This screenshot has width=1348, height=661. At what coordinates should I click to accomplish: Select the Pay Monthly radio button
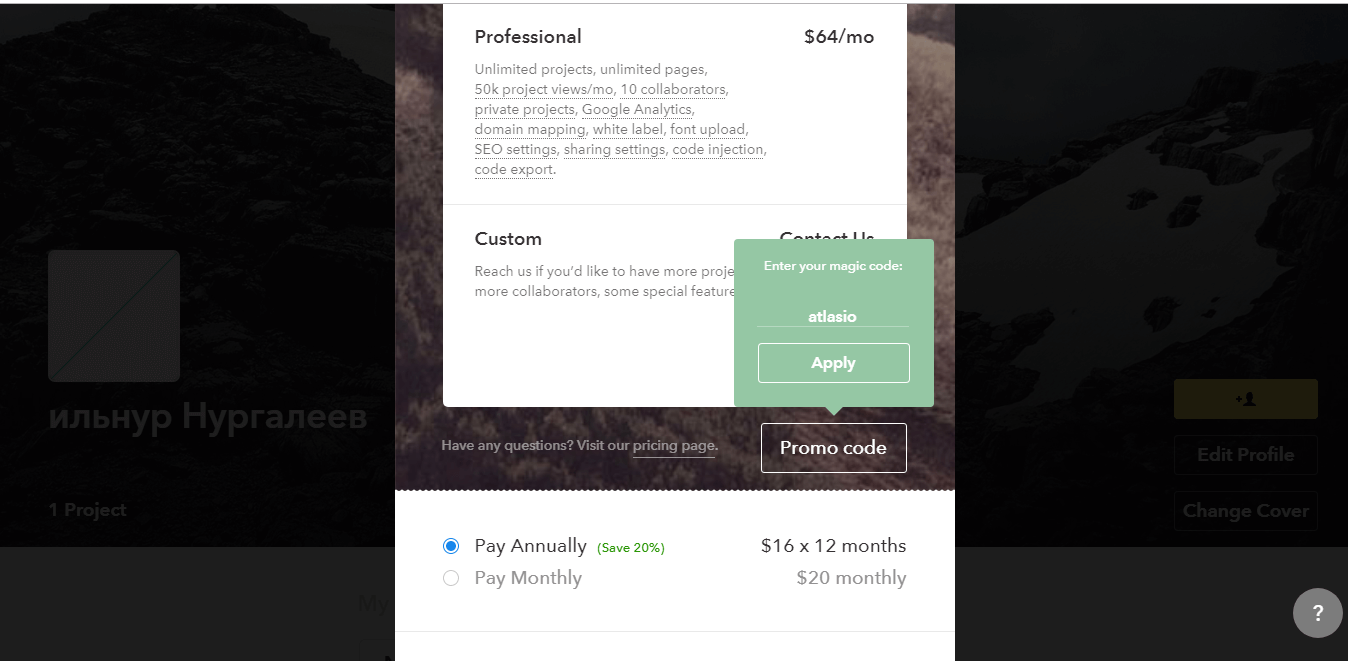451,578
